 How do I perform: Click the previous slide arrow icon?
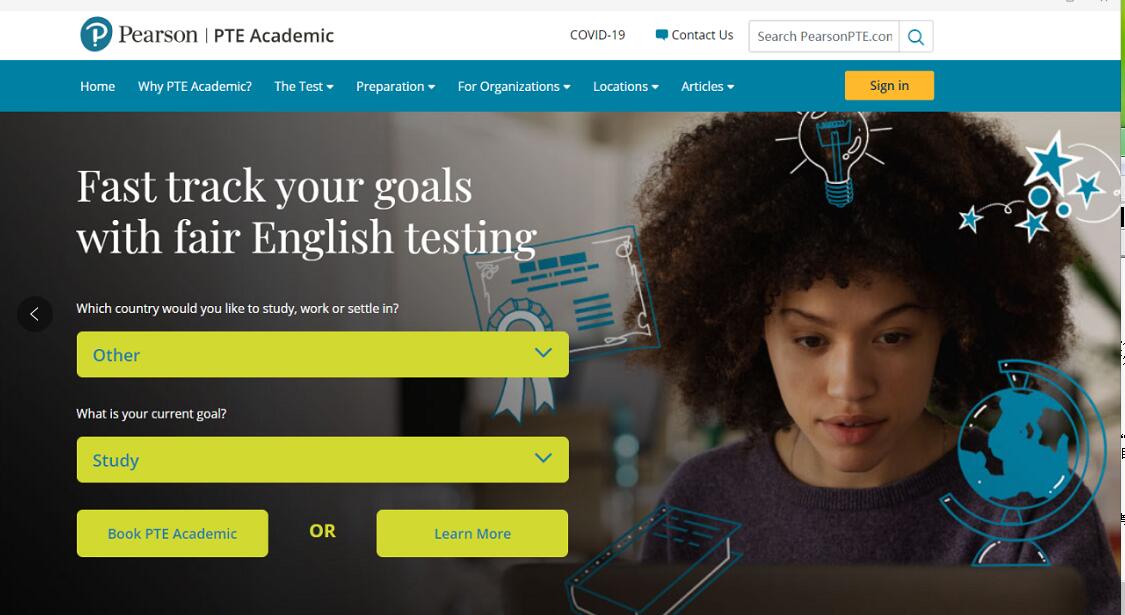point(34,314)
